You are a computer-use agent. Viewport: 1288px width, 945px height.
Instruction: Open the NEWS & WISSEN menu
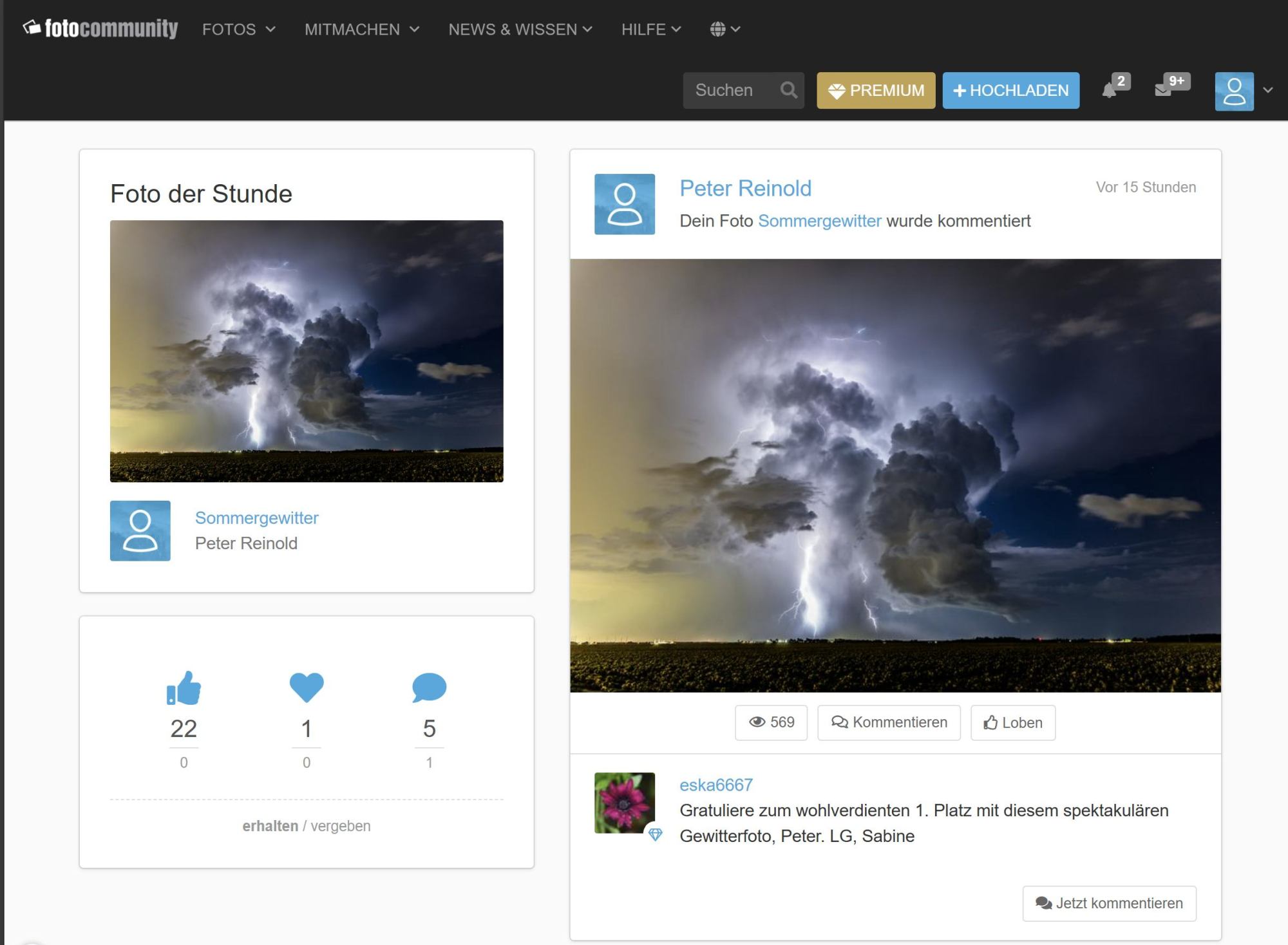click(x=520, y=29)
